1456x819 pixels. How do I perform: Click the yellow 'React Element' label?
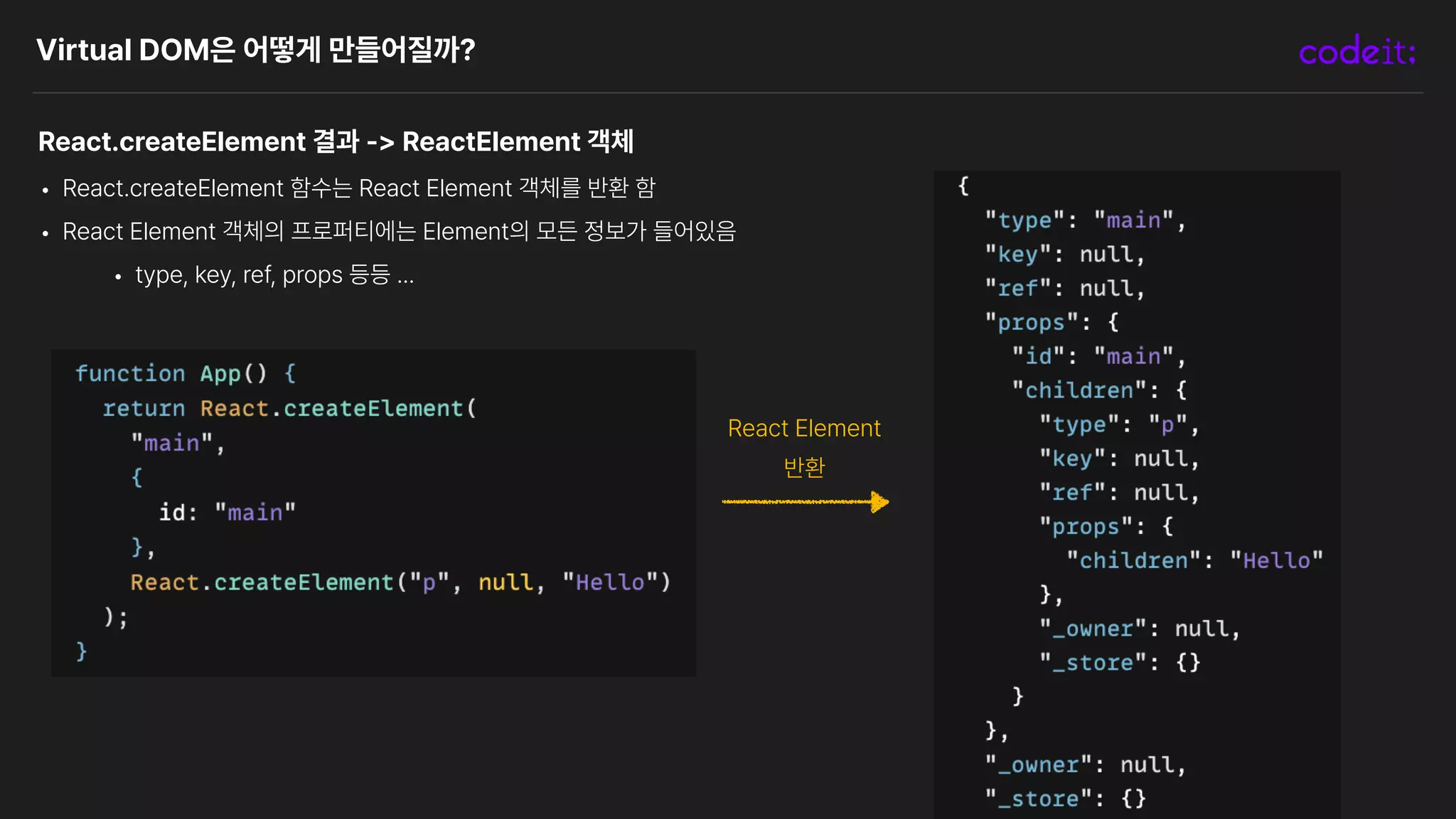(804, 429)
